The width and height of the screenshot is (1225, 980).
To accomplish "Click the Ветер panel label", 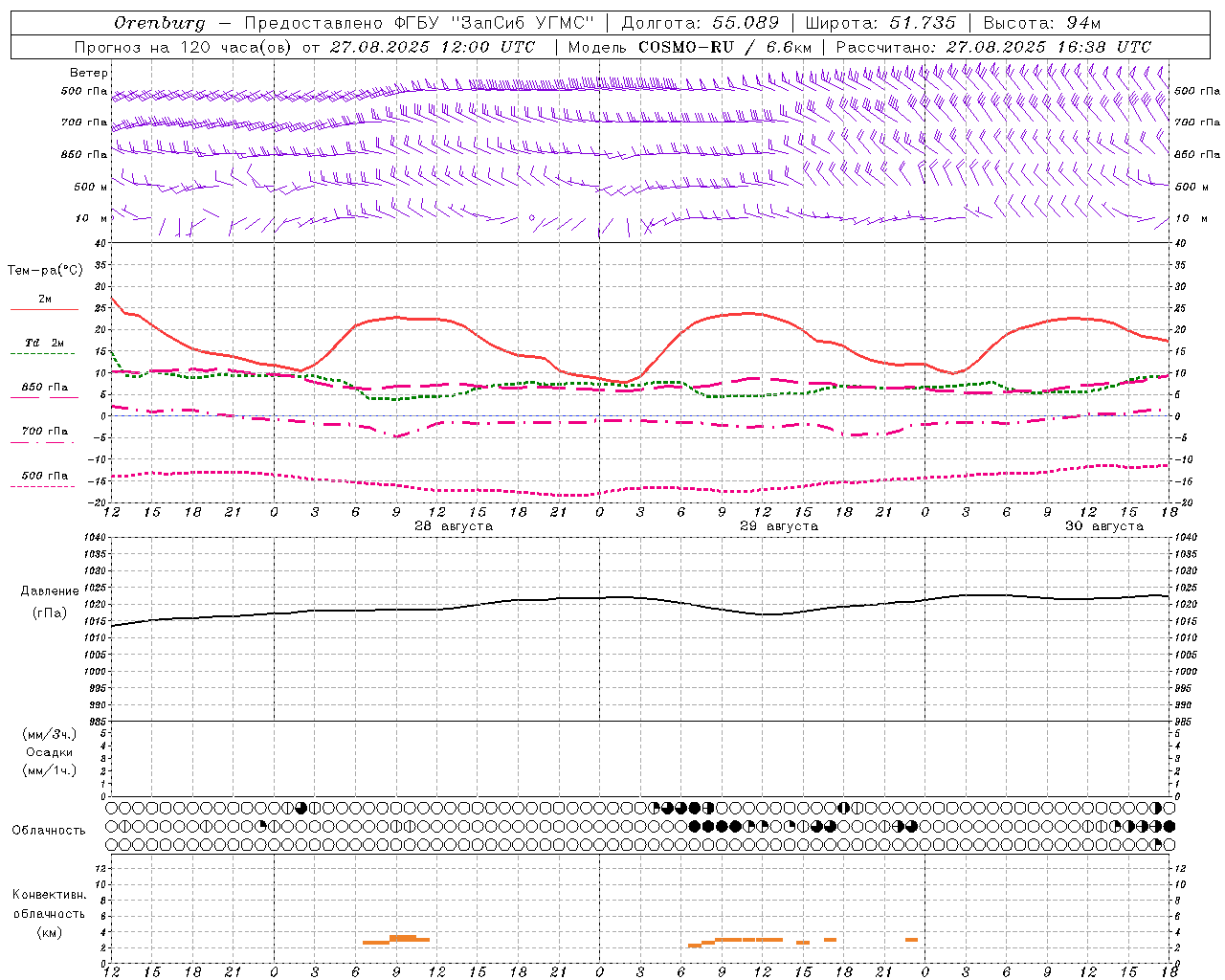I will tap(89, 73).
